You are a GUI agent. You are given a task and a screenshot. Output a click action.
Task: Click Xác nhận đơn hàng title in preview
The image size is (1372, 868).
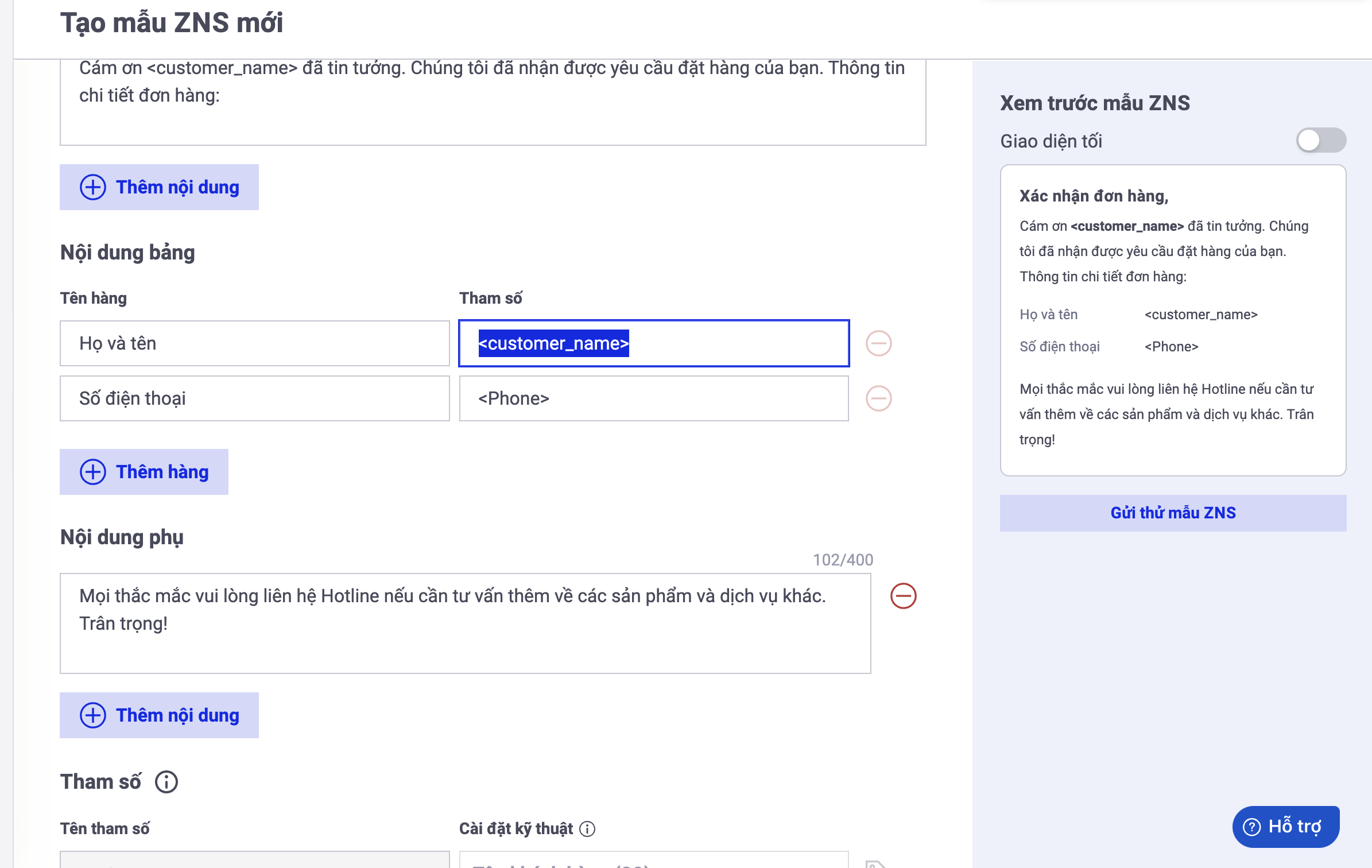pos(1094,196)
